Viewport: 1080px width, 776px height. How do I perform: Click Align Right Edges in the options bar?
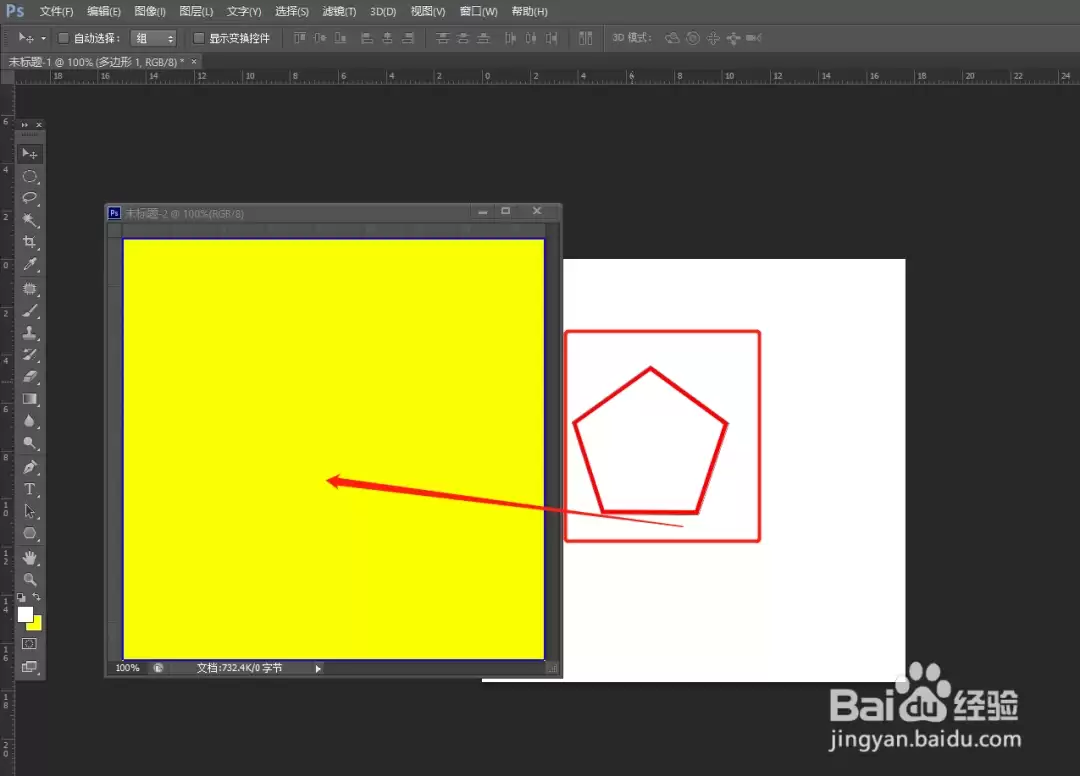tap(408, 38)
